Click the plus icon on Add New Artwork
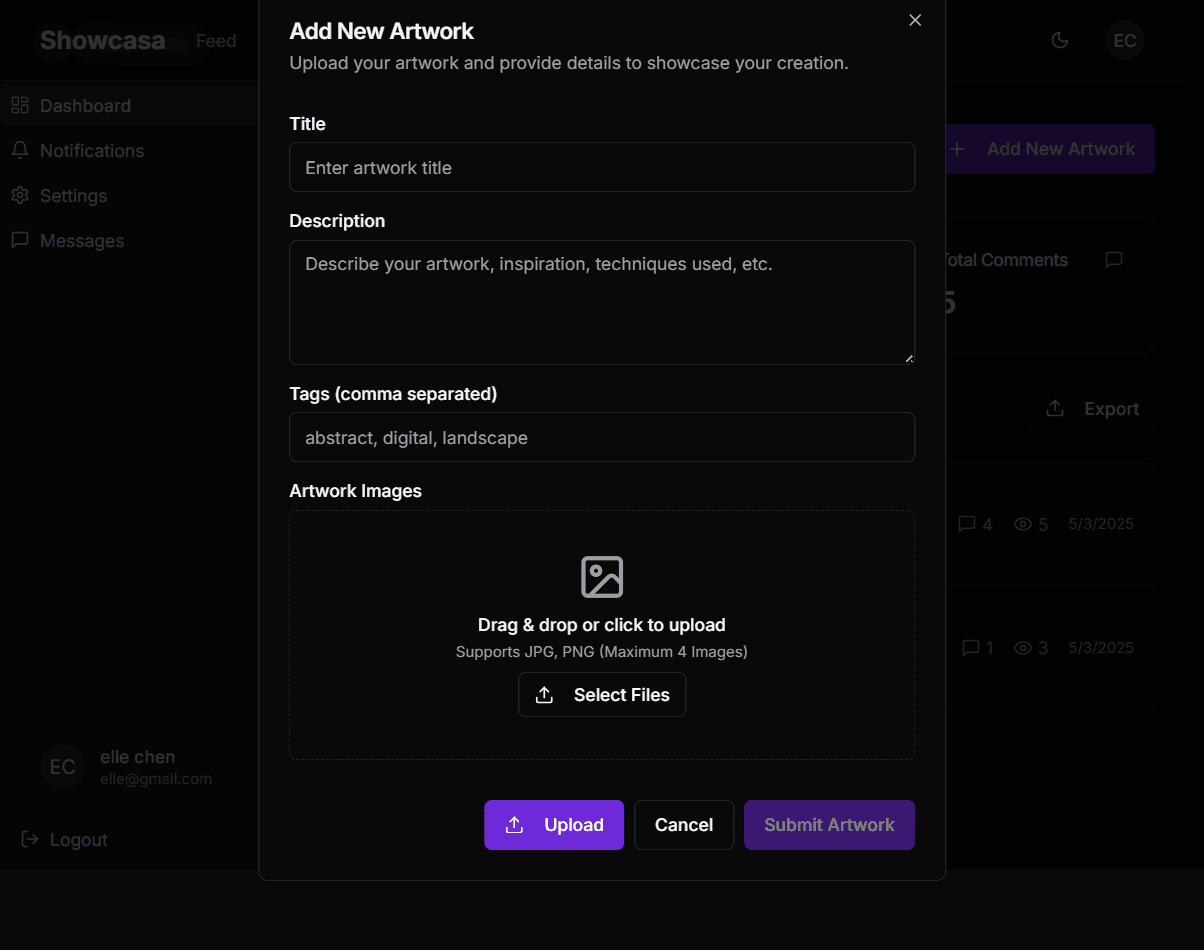Viewport: 1204px width, 950px height. click(957, 149)
